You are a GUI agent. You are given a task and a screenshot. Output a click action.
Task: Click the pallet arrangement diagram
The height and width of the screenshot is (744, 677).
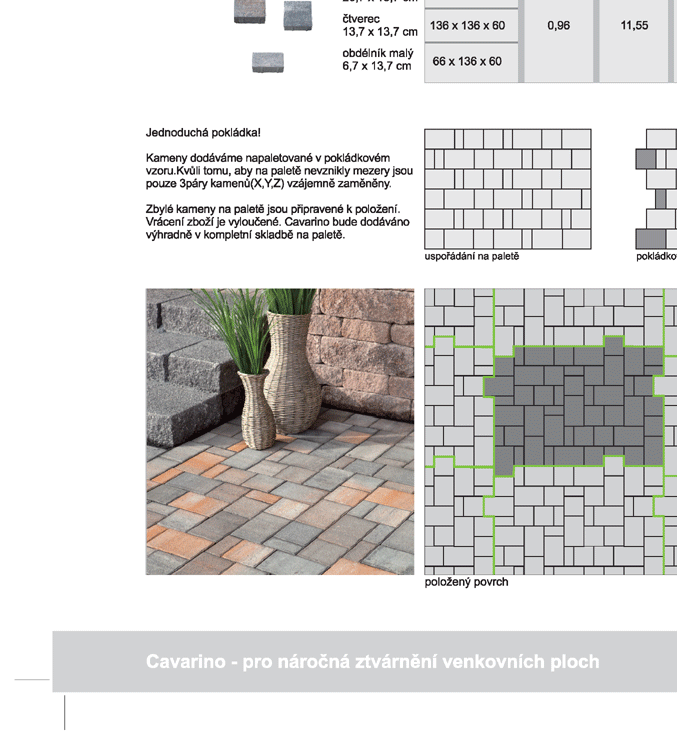507,188
